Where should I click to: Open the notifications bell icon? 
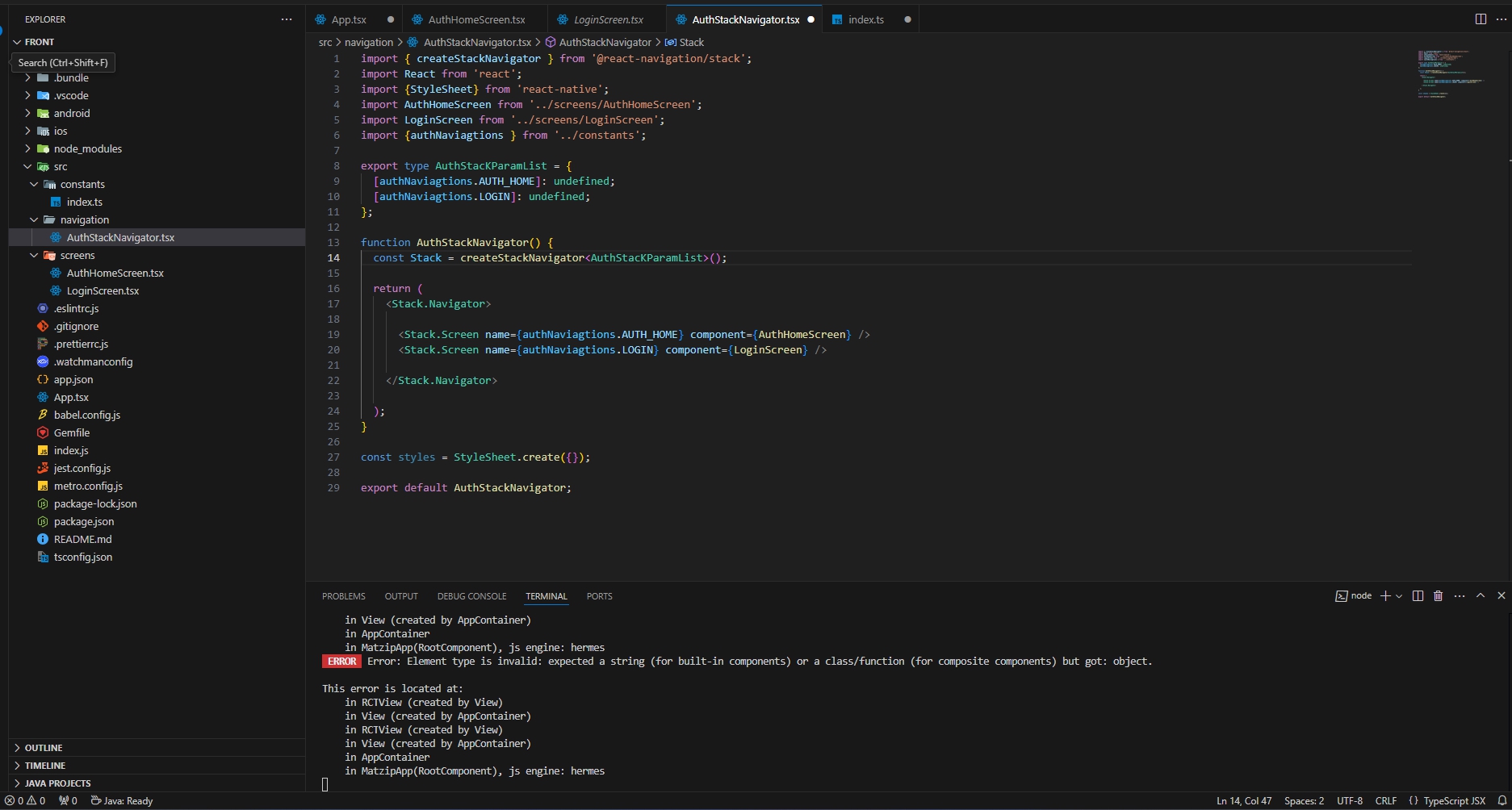click(x=1502, y=801)
